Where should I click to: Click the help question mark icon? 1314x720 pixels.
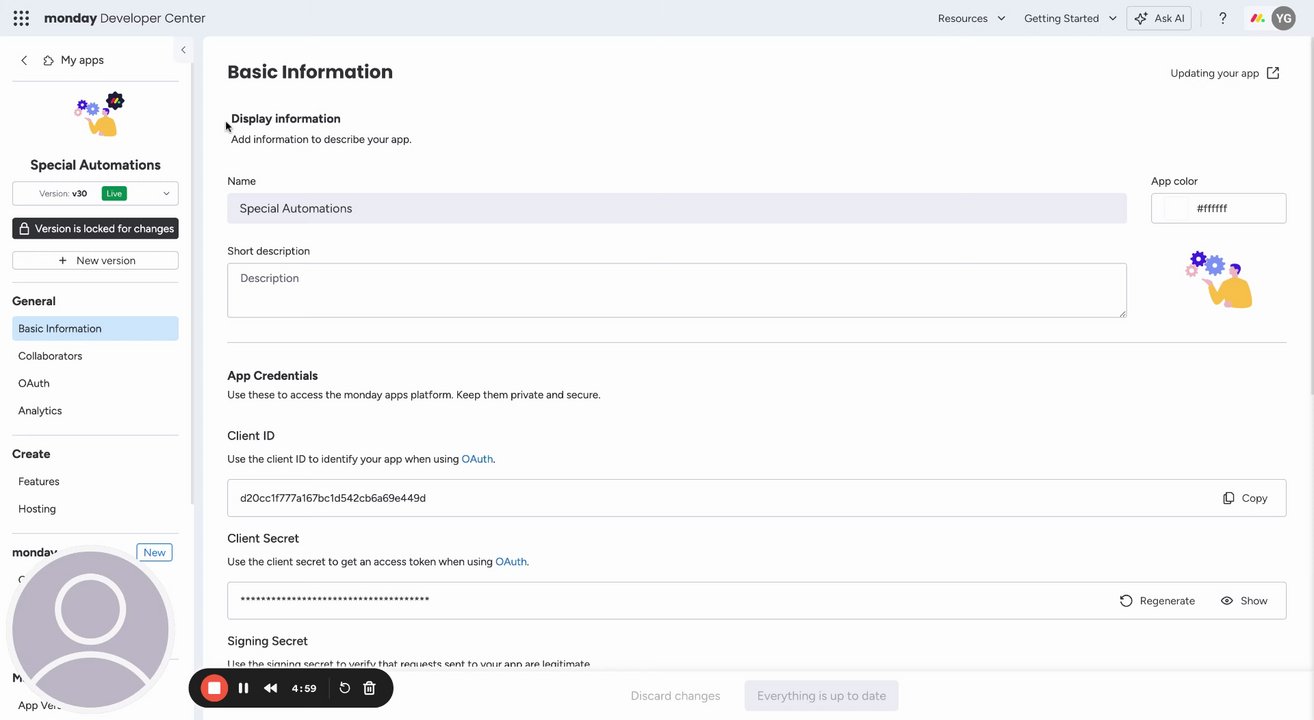(1222, 18)
